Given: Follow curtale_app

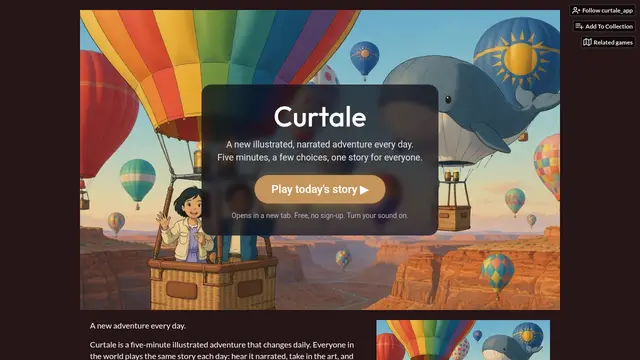Looking at the screenshot, I should pyautogui.click(x=602, y=11).
